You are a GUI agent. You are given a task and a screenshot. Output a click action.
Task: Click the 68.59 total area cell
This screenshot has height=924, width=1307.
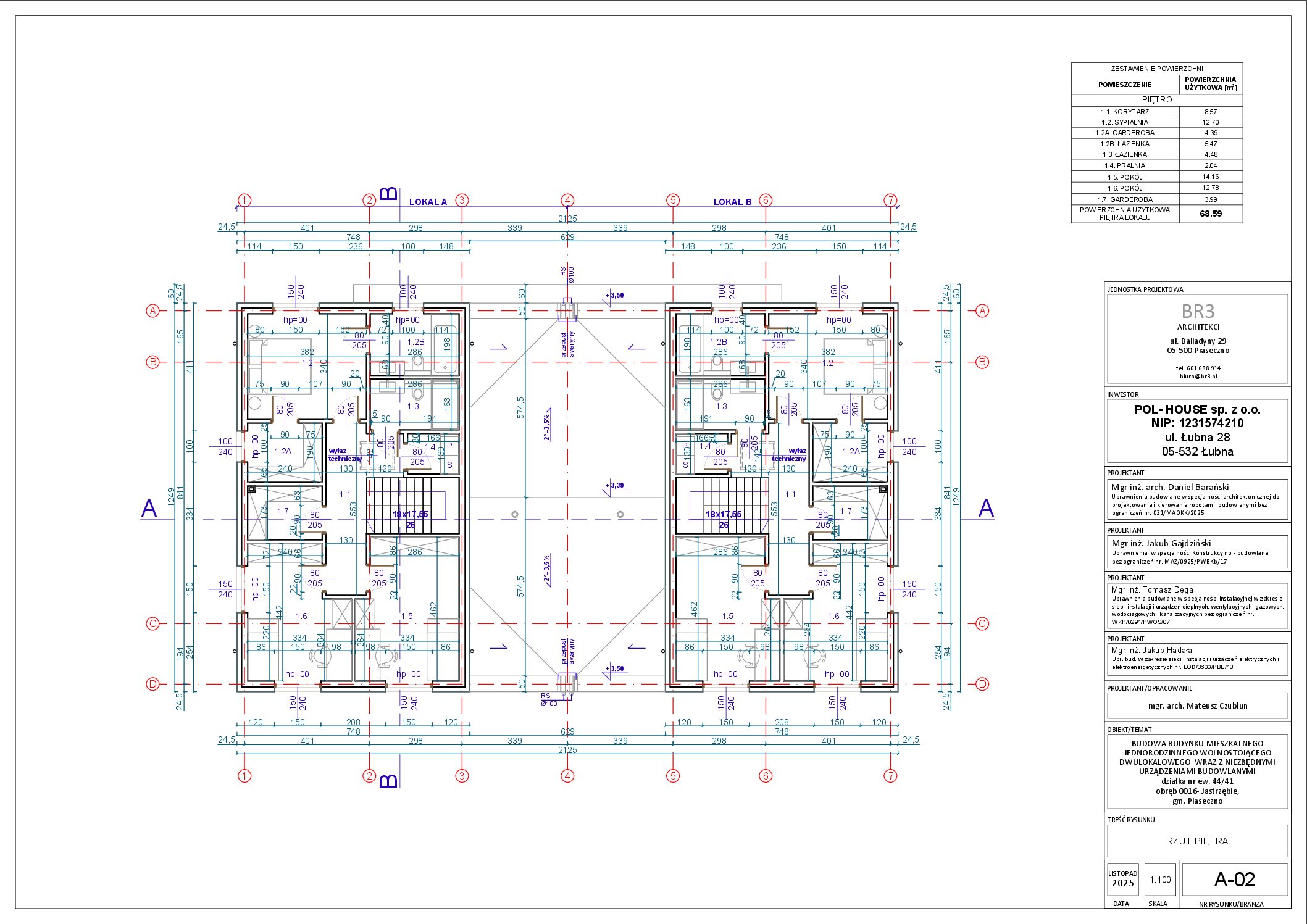click(x=1210, y=214)
